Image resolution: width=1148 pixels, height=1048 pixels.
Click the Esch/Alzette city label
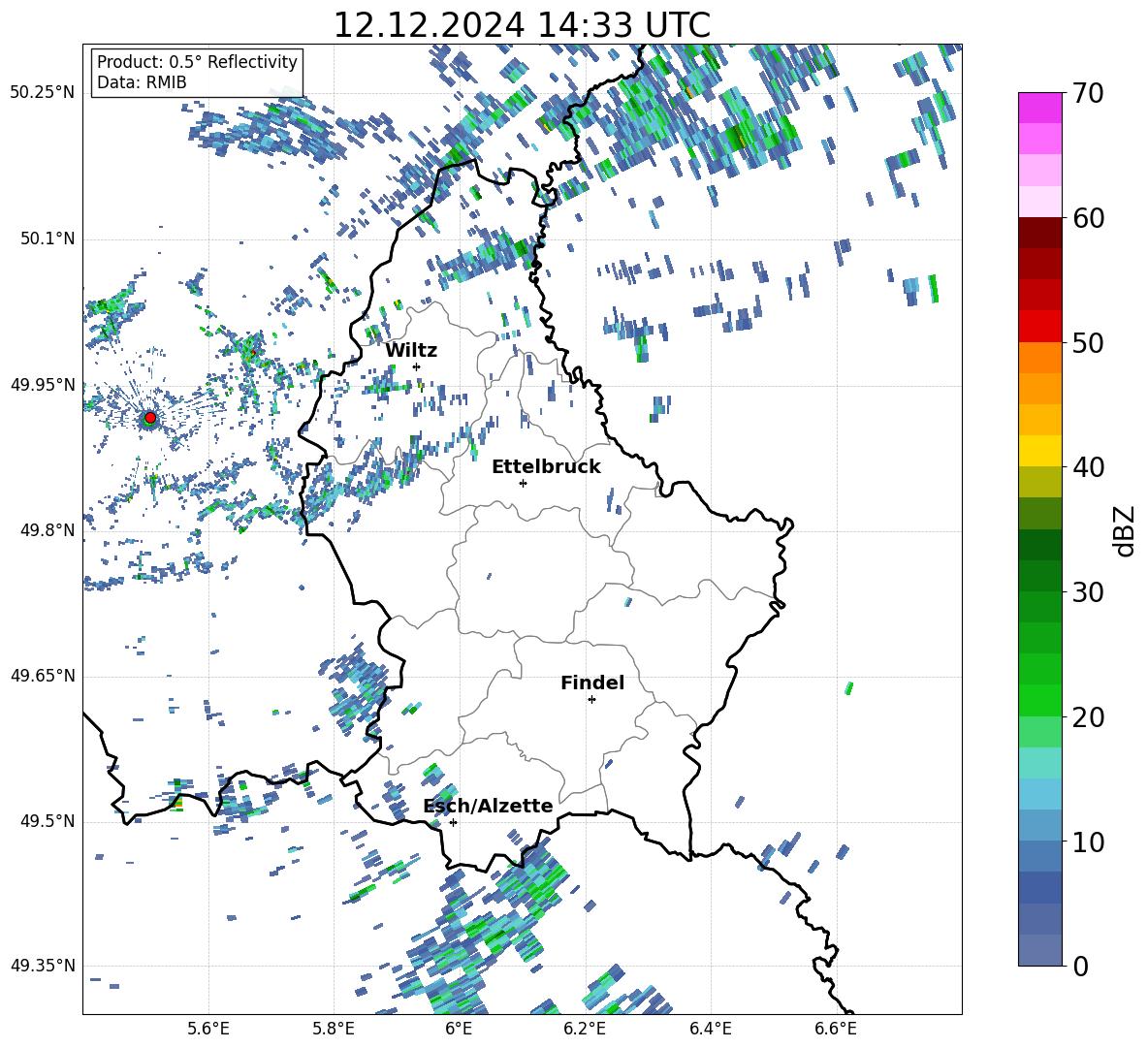tap(488, 806)
